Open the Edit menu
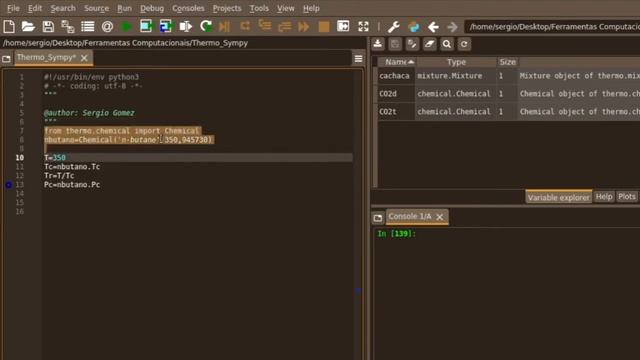Image resolution: width=640 pixels, height=360 pixels. click(35, 9)
